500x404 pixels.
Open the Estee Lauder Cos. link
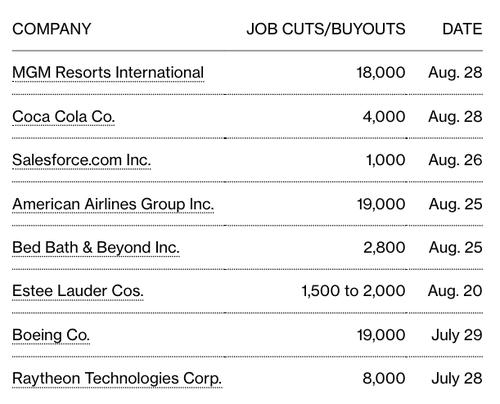pyautogui.click(x=78, y=291)
